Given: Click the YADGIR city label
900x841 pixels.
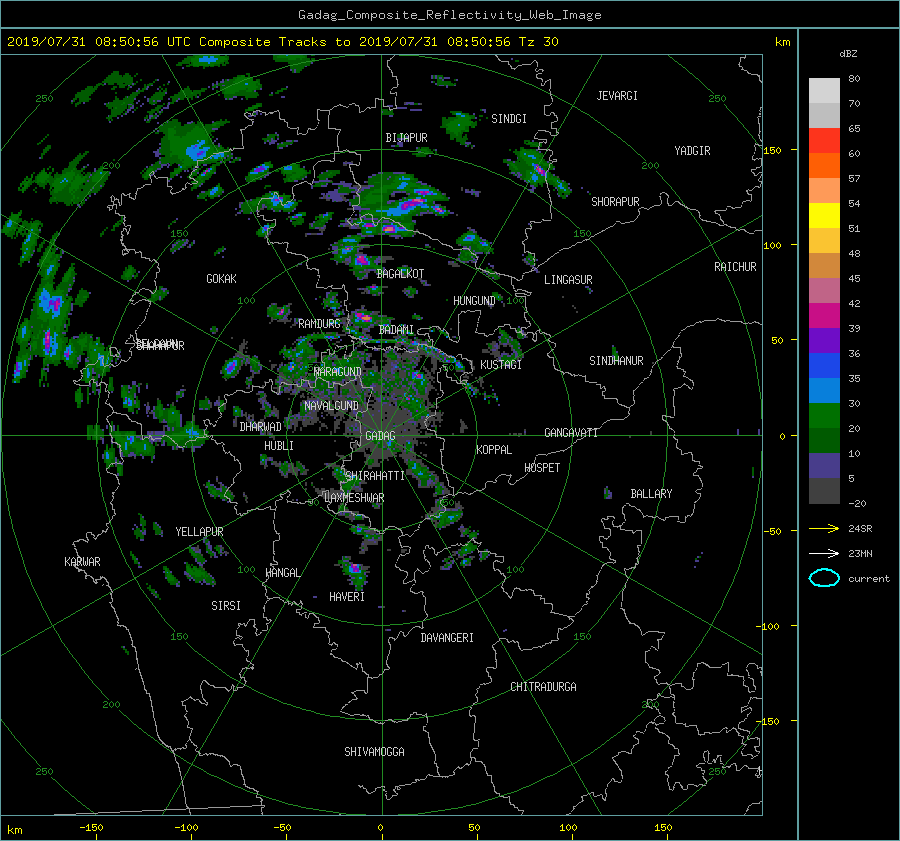Looking at the screenshot, I should (x=692, y=151).
